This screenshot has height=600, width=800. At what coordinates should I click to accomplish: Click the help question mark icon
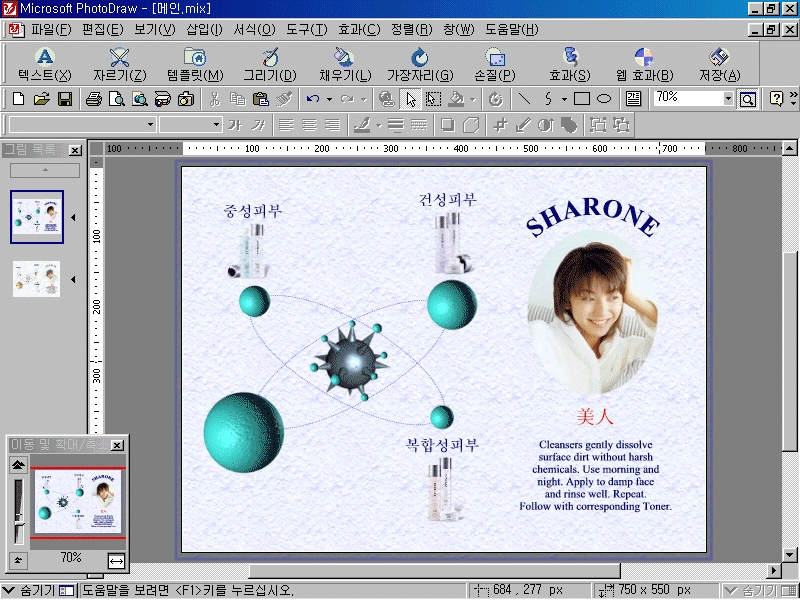pyautogui.click(x=776, y=99)
